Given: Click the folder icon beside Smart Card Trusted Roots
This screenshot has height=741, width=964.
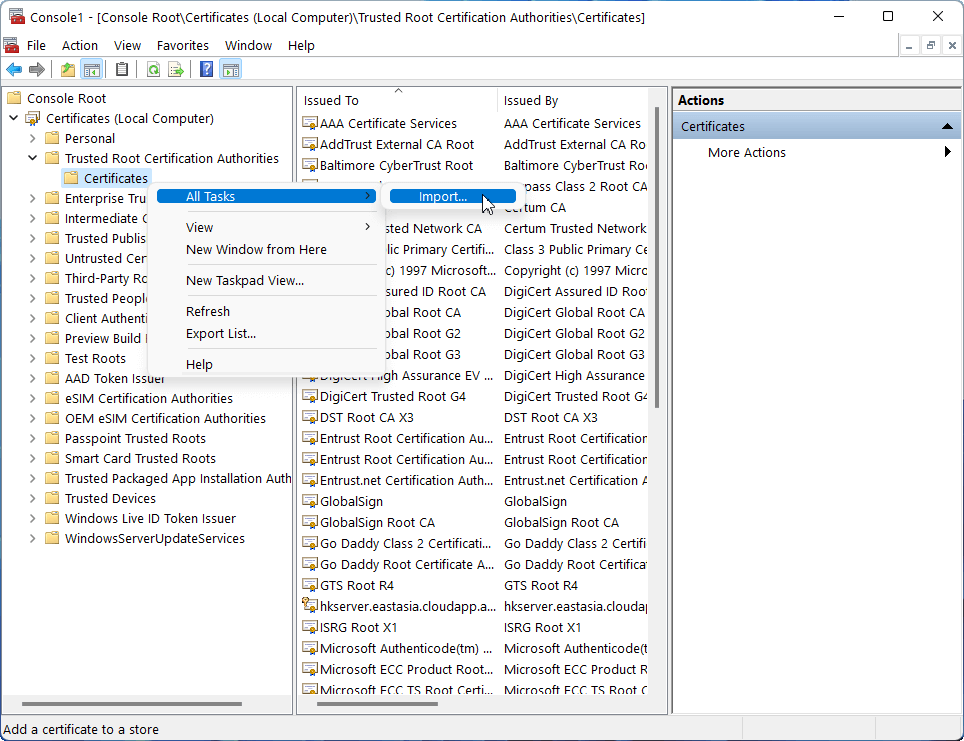Looking at the screenshot, I should pyautogui.click(x=53, y=459).
